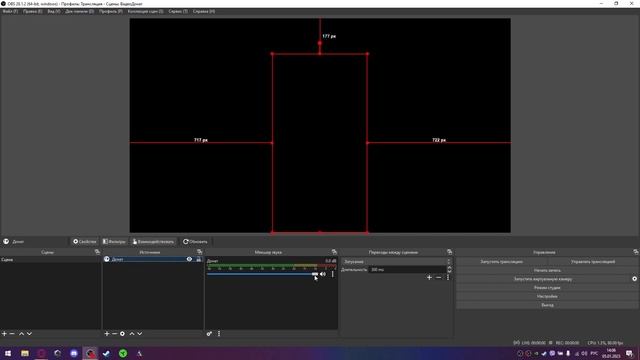Undock the Audio Mixer panel

(334, 252)
